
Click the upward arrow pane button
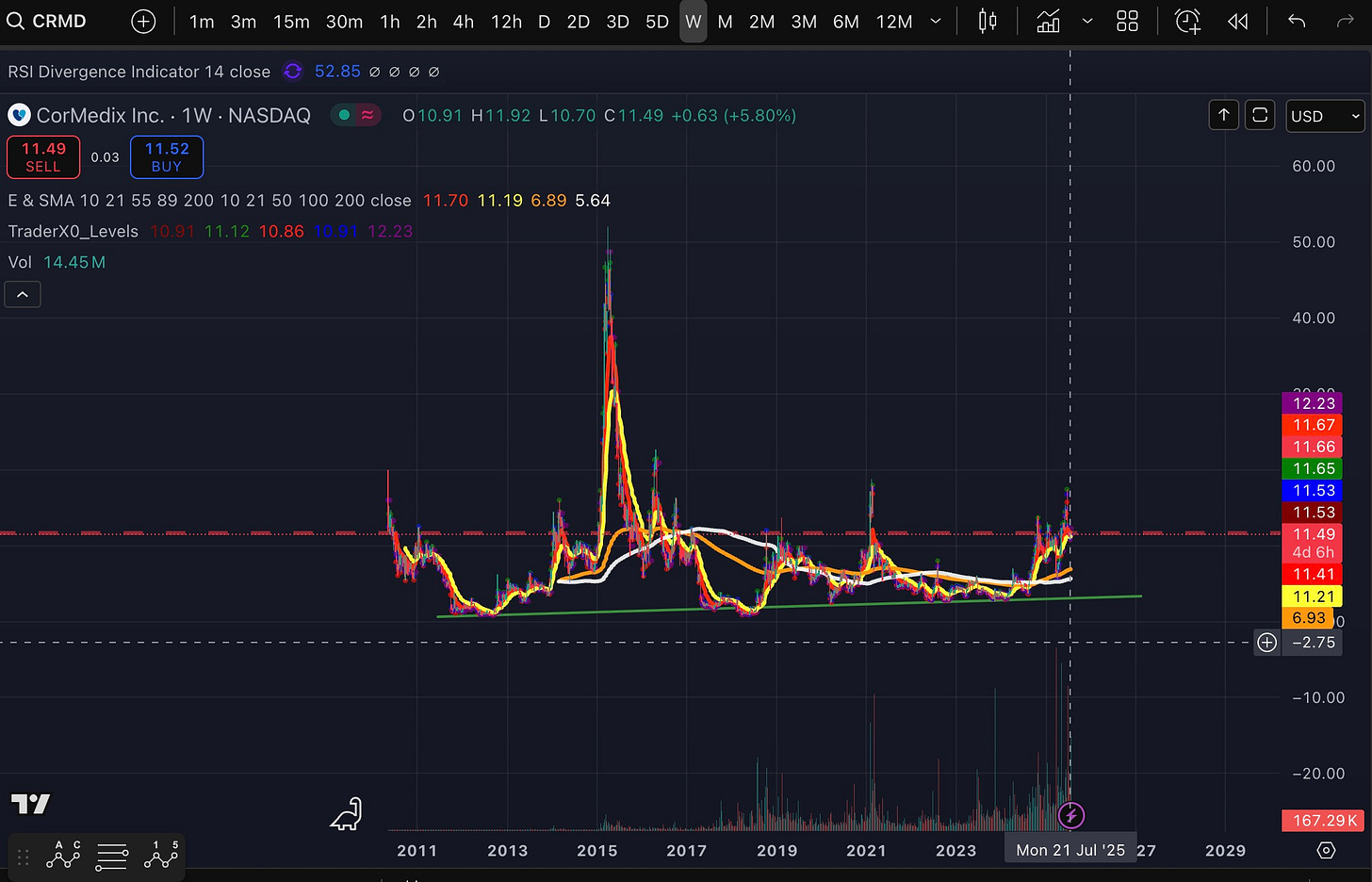tap(1224, 115)
